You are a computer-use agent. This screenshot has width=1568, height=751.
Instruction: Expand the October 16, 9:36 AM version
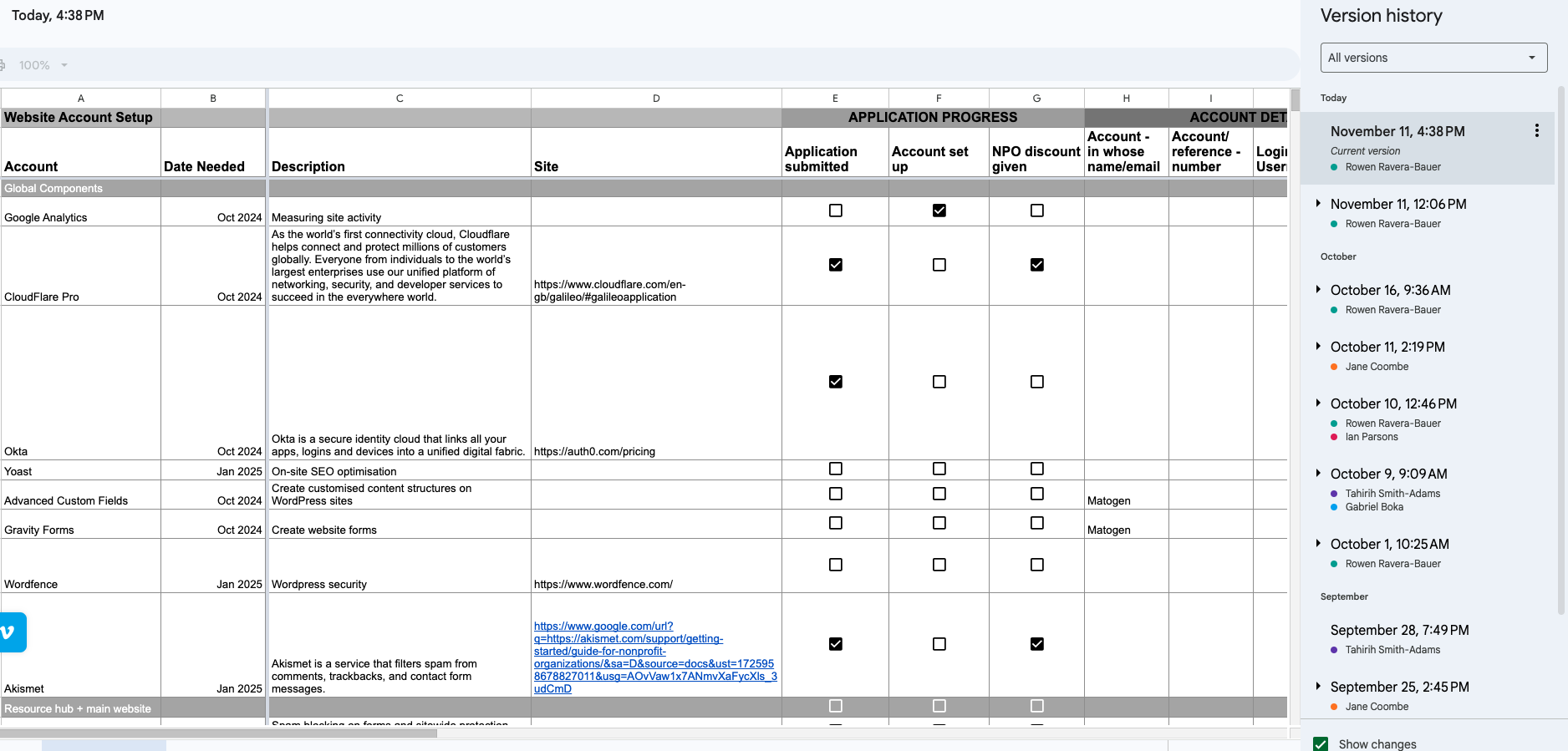pos(1318,290)
